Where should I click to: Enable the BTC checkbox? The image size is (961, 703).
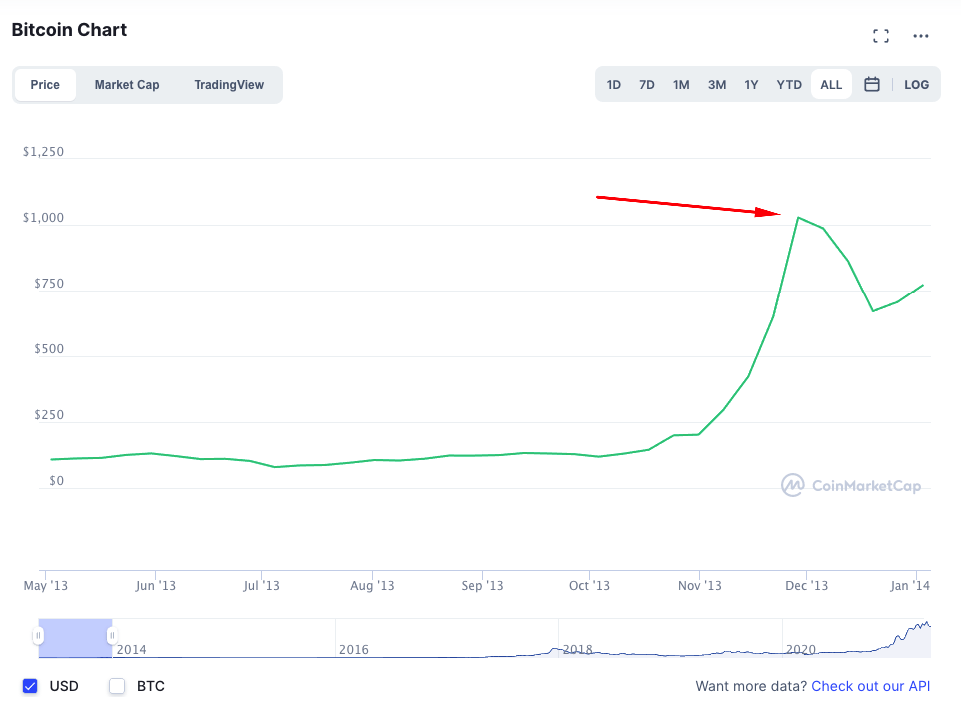click(117, 686)
